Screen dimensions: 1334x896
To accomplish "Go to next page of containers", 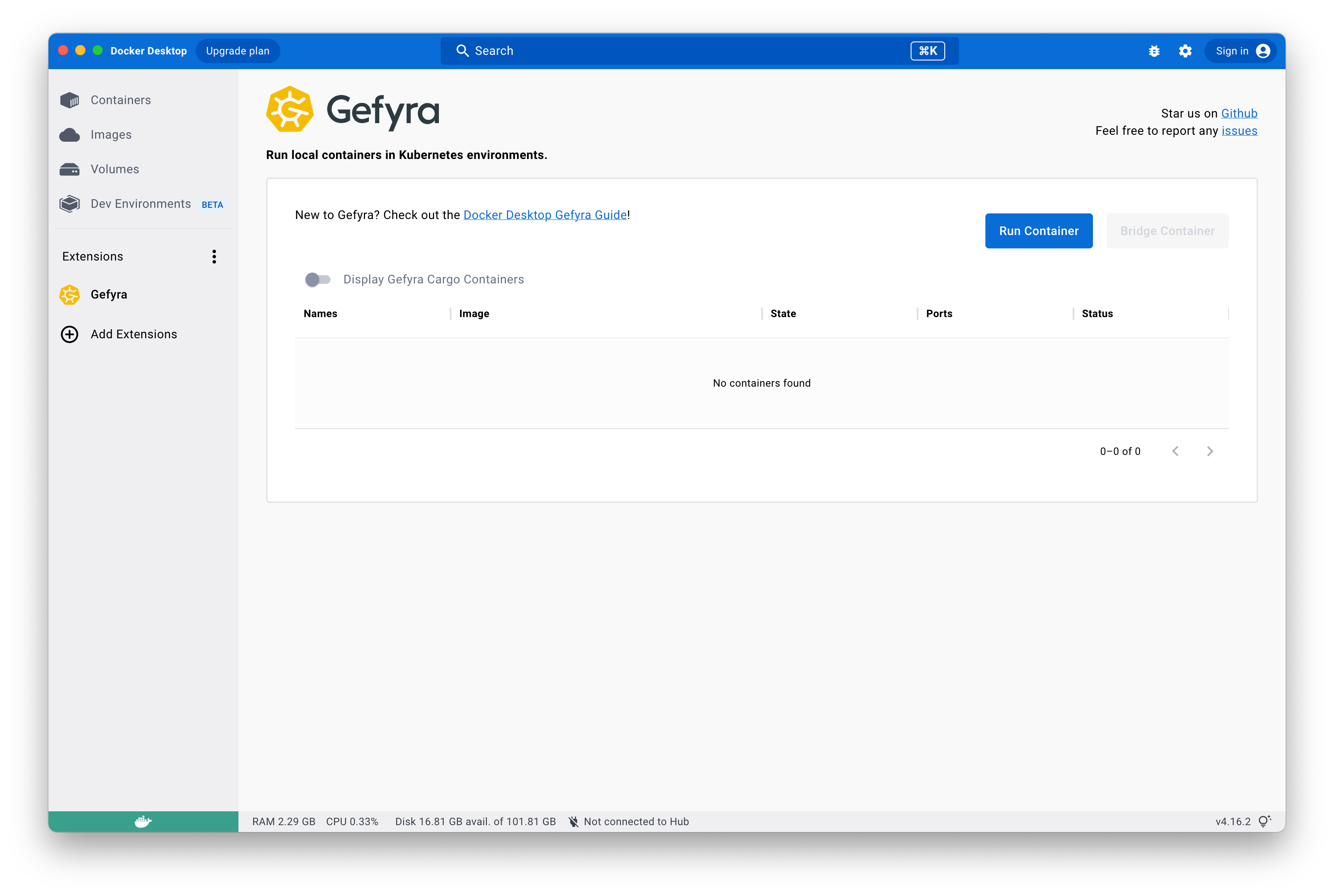I will [1210, 451].
